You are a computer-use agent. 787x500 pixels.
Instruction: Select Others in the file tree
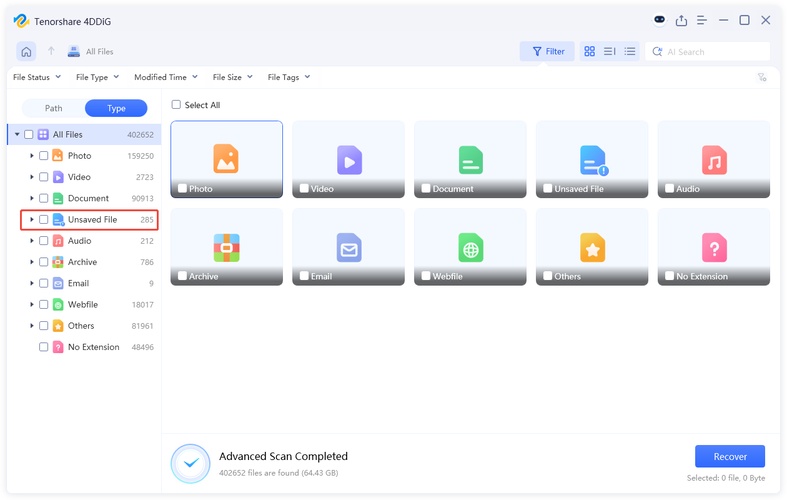pos(81,326)
